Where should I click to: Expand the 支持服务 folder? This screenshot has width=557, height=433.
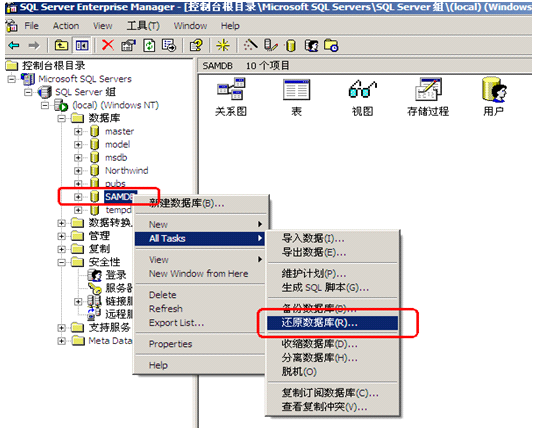pos(61,328)
